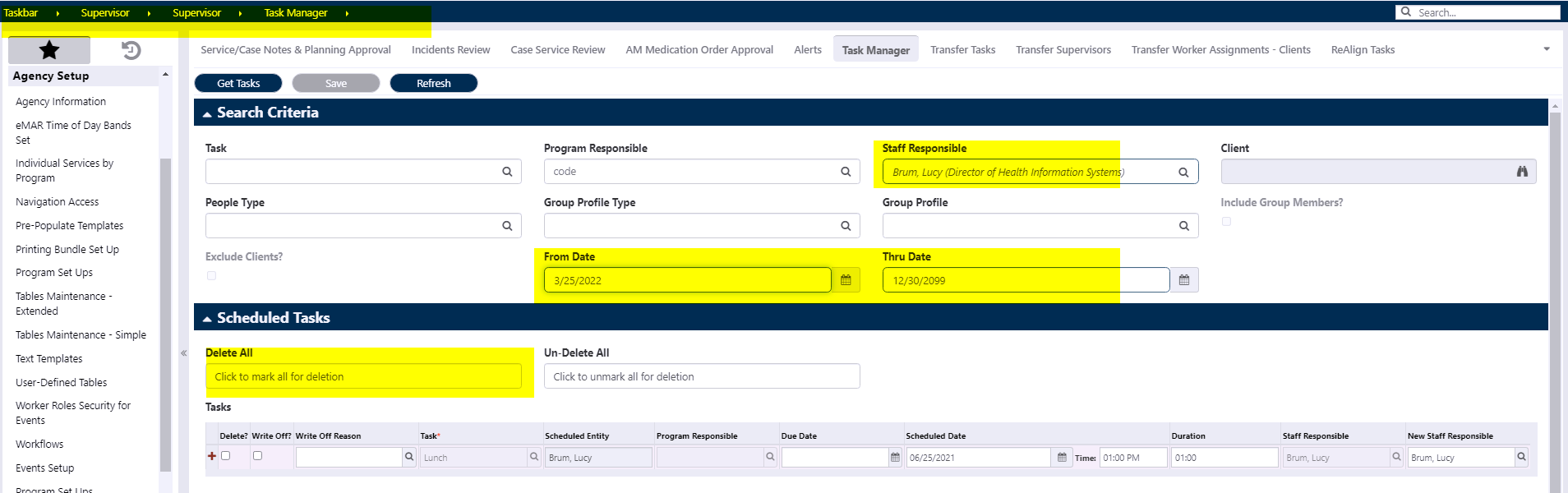The width and height of the screenshot is (1568, 493).
Task: Open the Task field lookup search
Action: coord(507,172)
